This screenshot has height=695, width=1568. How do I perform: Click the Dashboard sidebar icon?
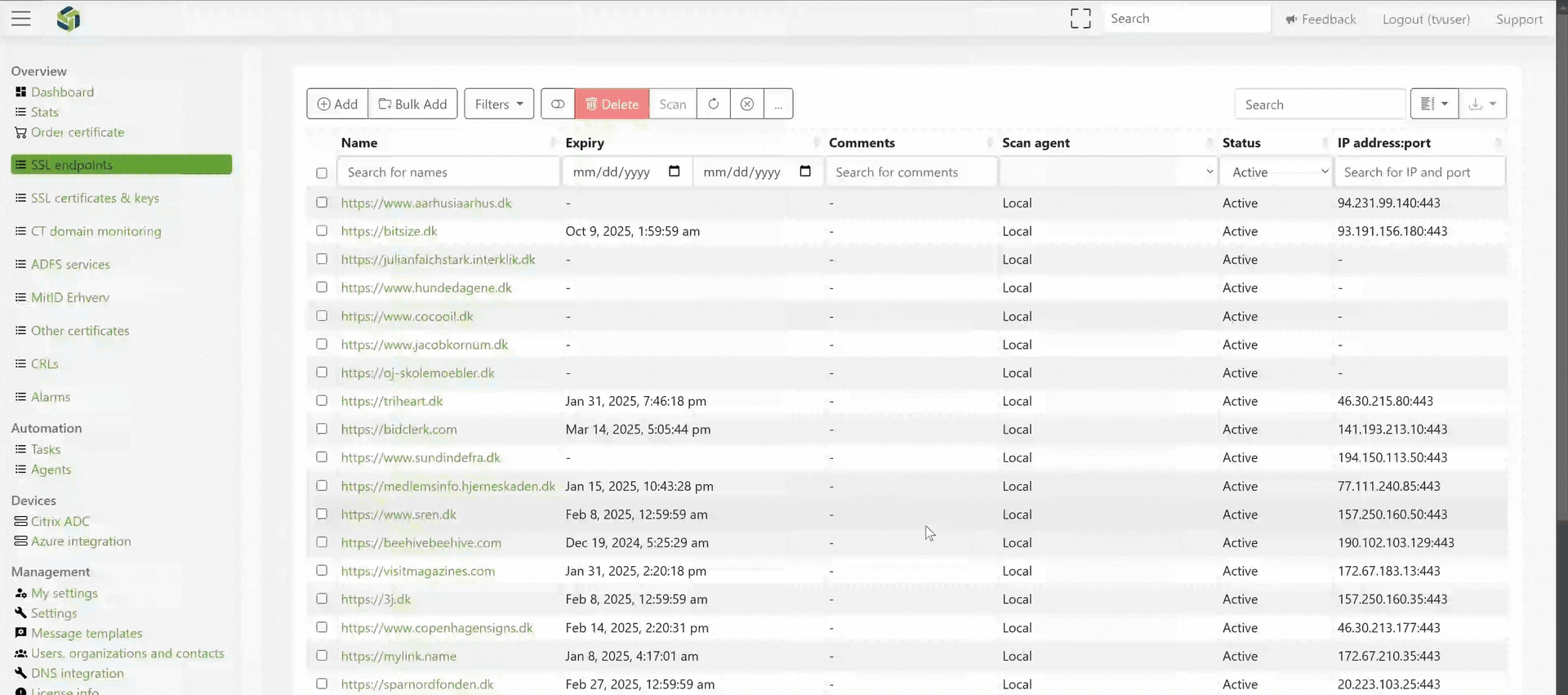coord(21,92)
